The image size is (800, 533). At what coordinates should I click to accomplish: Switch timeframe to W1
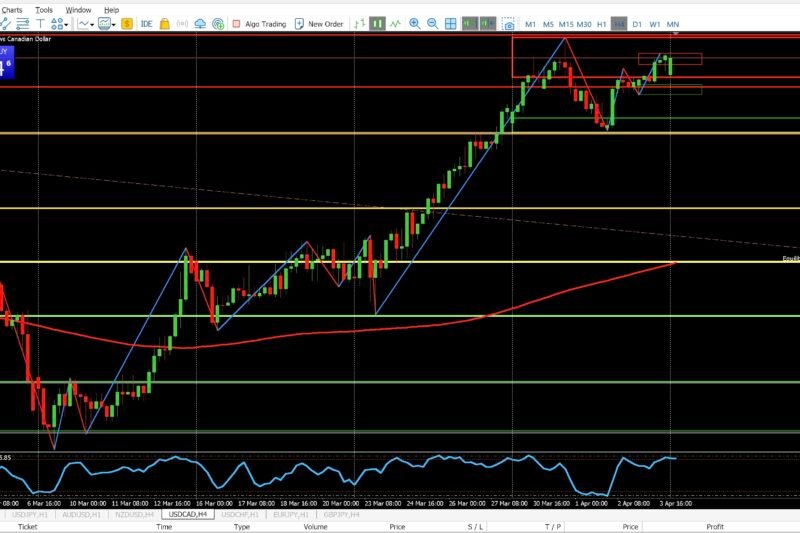655,24
